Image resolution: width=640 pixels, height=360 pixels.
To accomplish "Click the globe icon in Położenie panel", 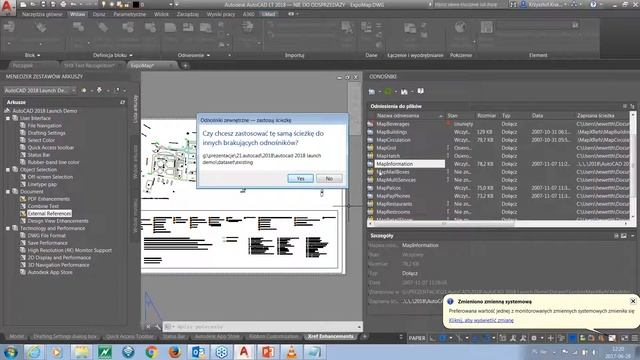I will [x=460, y=27].
